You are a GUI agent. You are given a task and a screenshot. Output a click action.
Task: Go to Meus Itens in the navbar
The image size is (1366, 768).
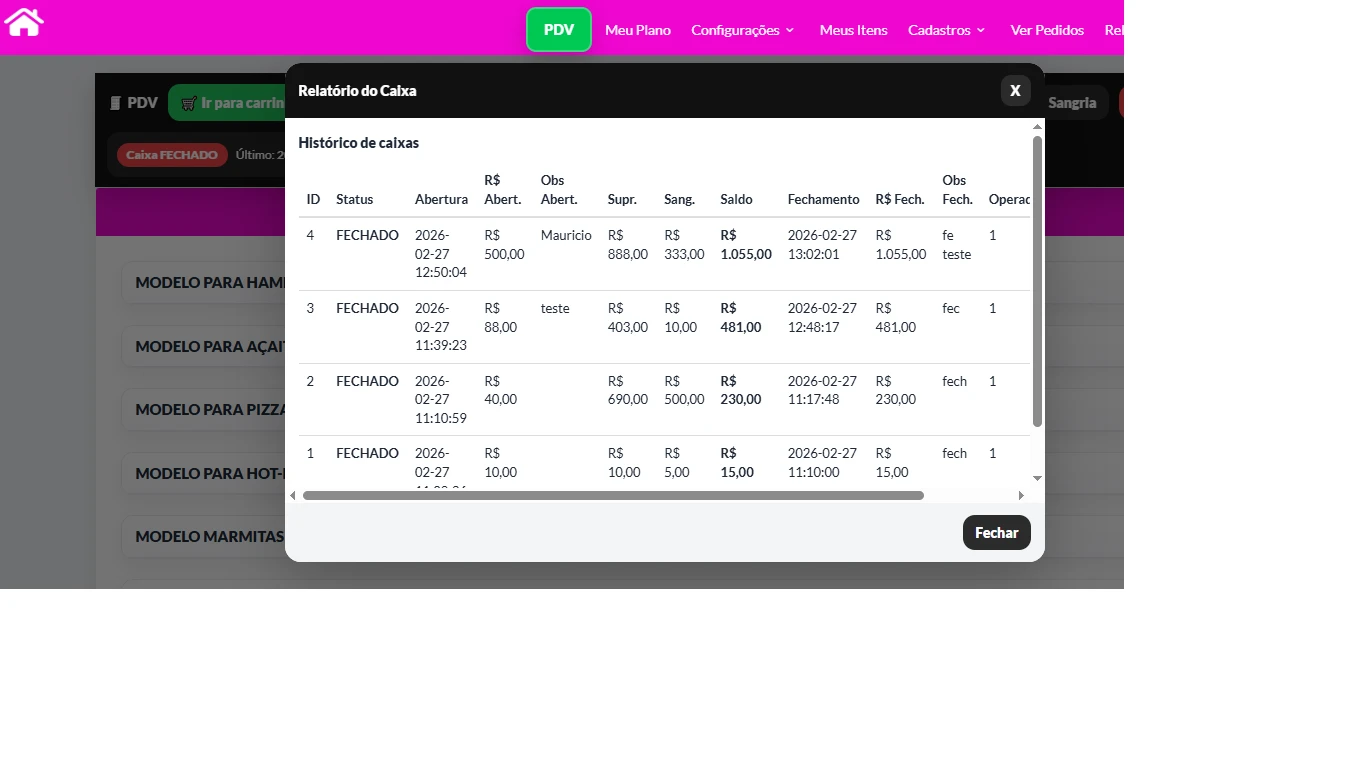[x=853, y=30]
